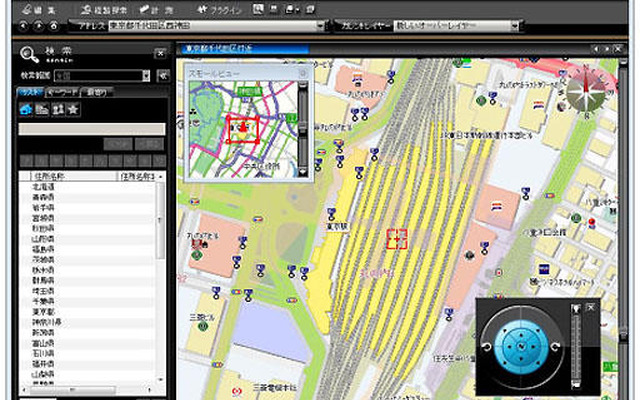The image size is (640, 400).
Task: Click the small view zoom slider
Action: (x=302, y=129)
